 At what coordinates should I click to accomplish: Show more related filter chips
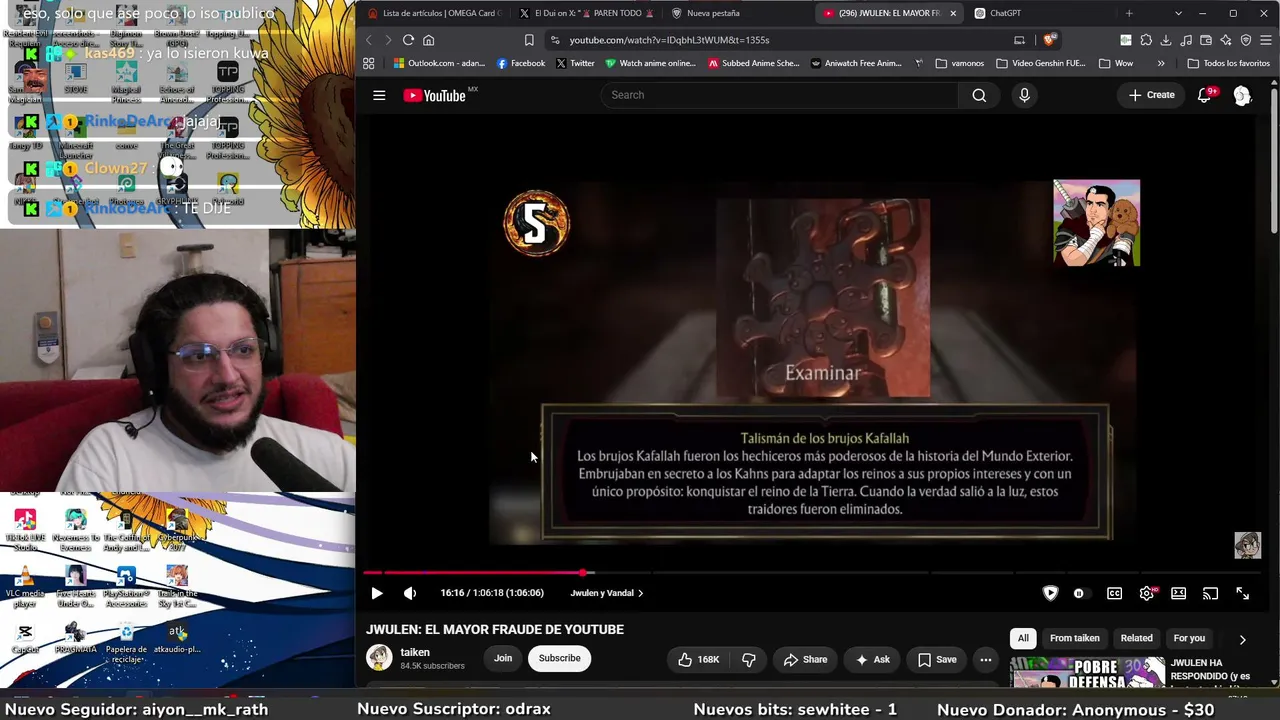(1242, 639)
